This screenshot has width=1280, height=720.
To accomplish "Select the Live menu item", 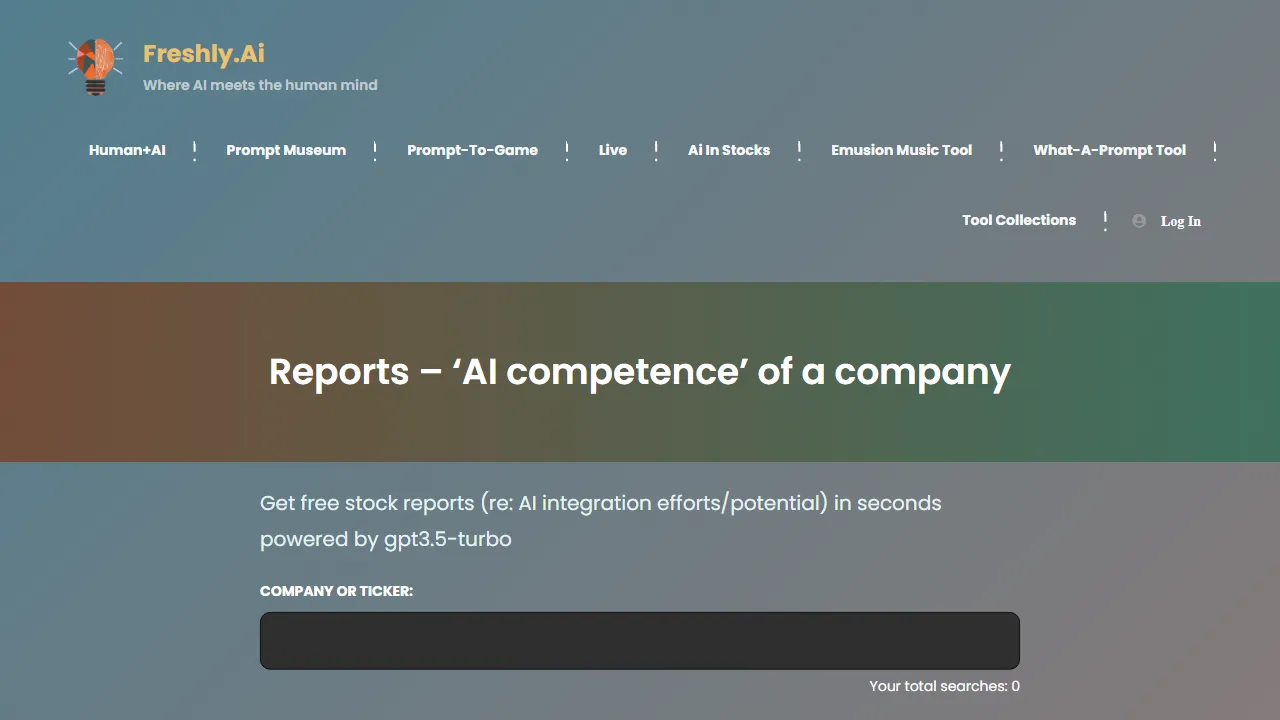I will tap(613, 150).
